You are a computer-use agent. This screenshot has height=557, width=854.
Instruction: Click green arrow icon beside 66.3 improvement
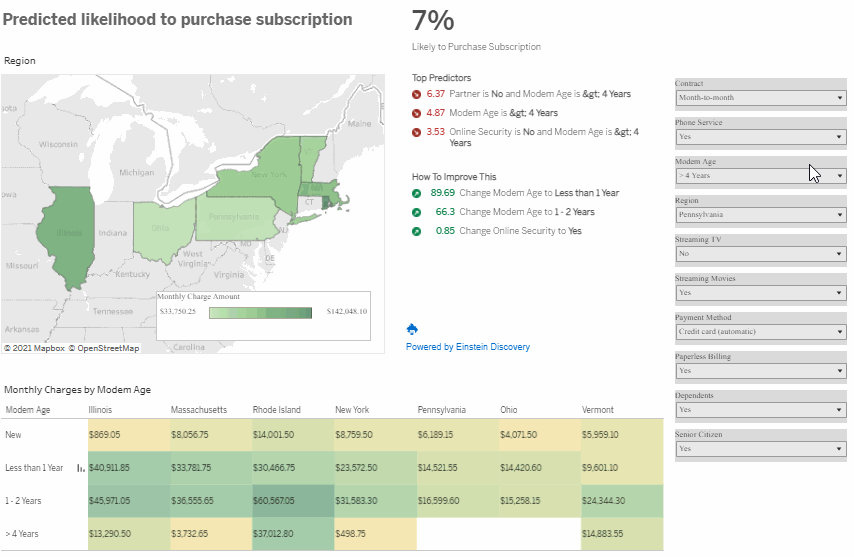[416, 212]
